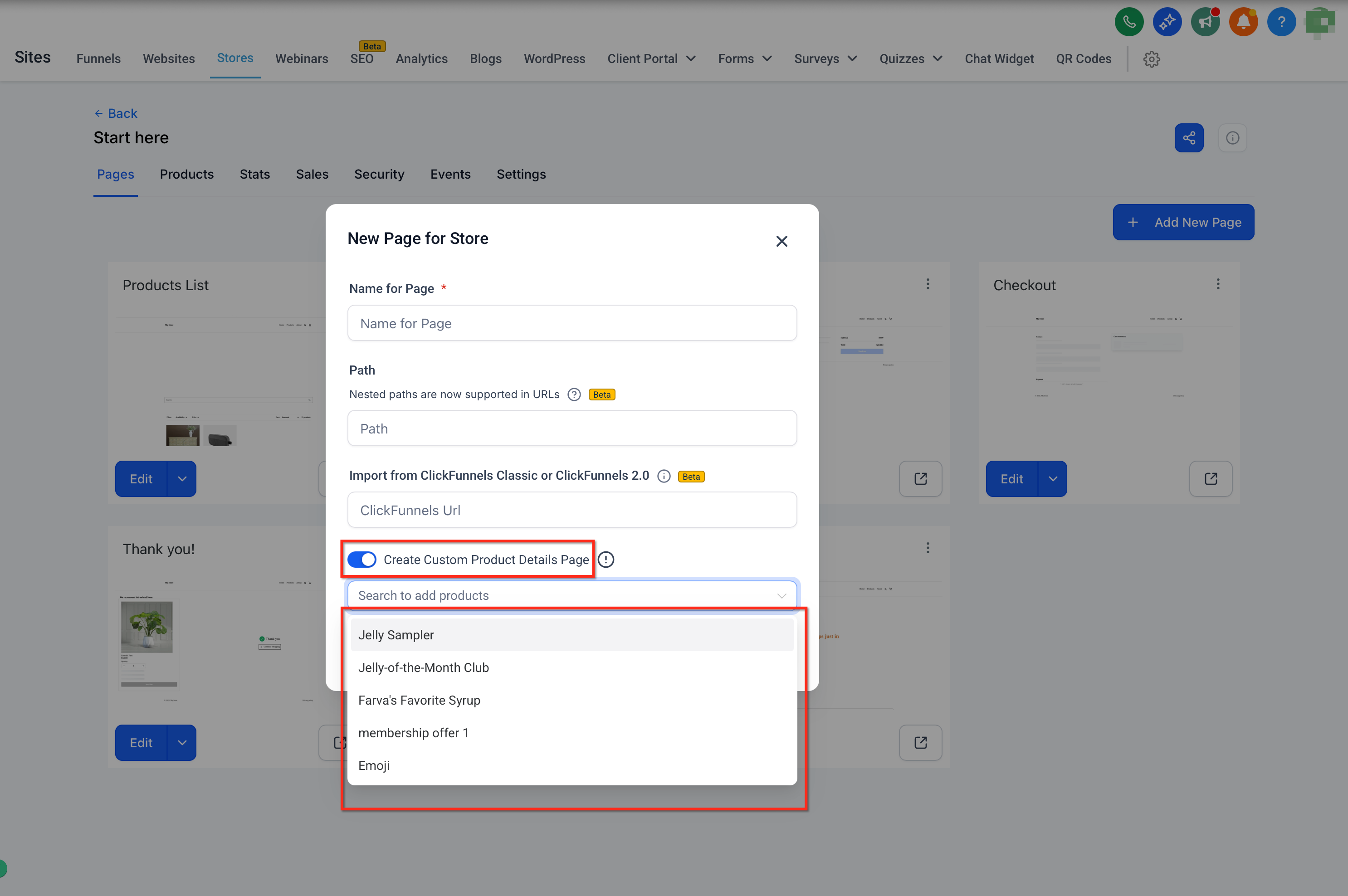
Task: Open the Checkout Edit dropdown arrow
Action: point(1053,479)
